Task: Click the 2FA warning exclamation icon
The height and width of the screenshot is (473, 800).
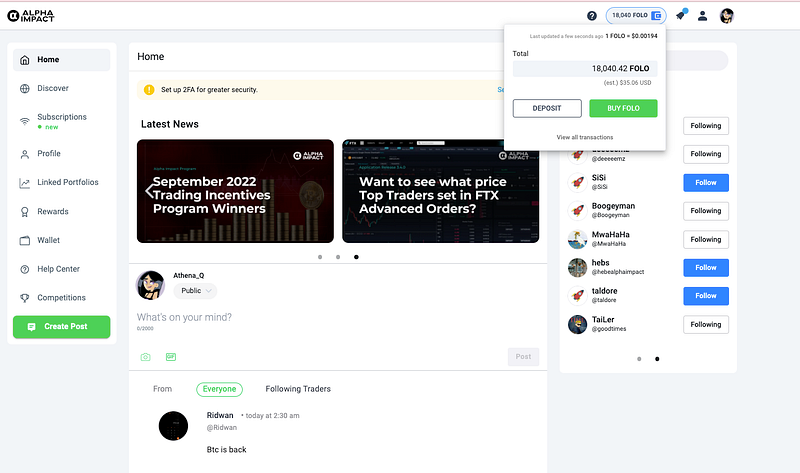Action: click(x=149, y=90)
